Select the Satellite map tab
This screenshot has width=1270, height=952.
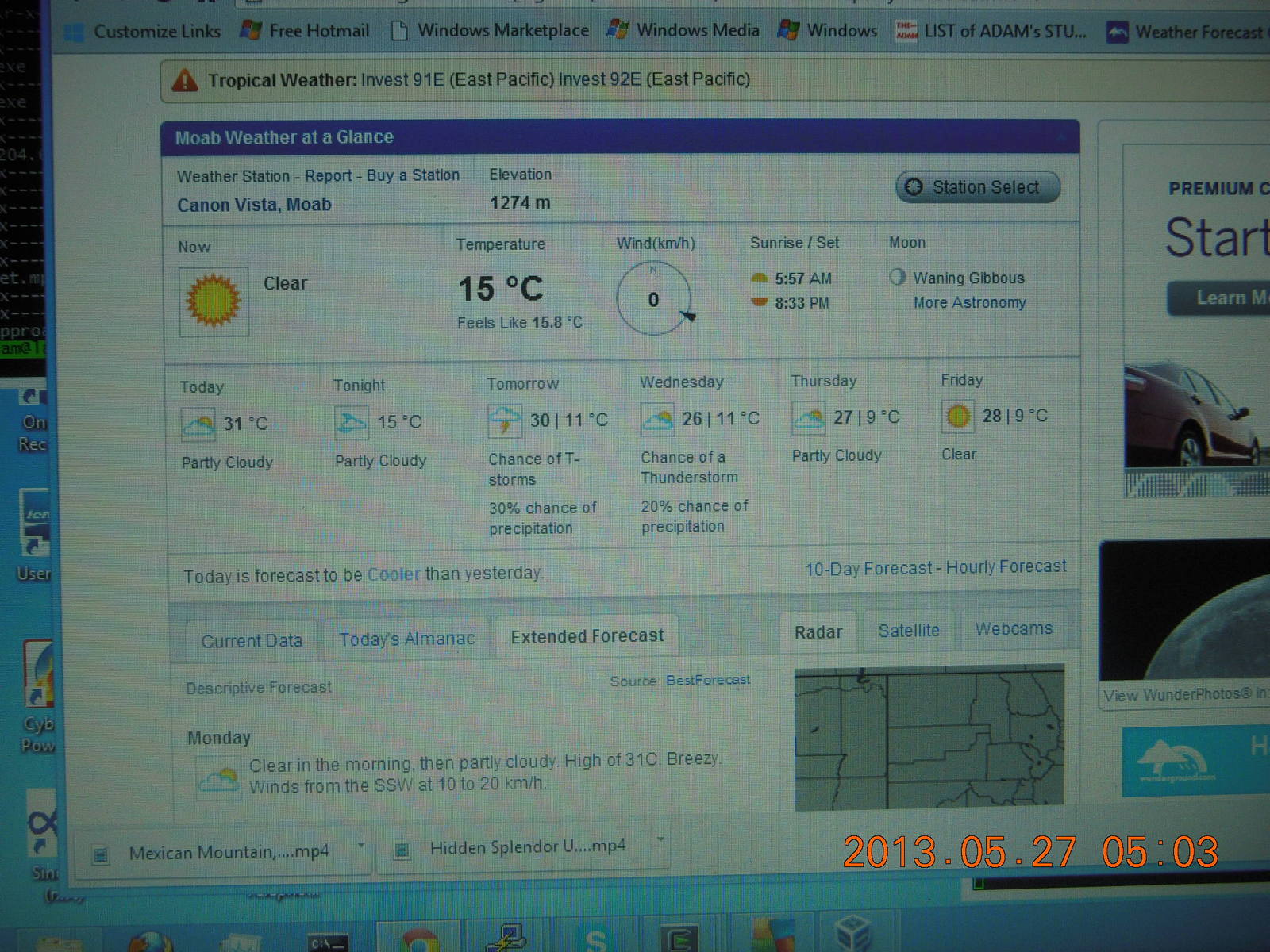908,631
